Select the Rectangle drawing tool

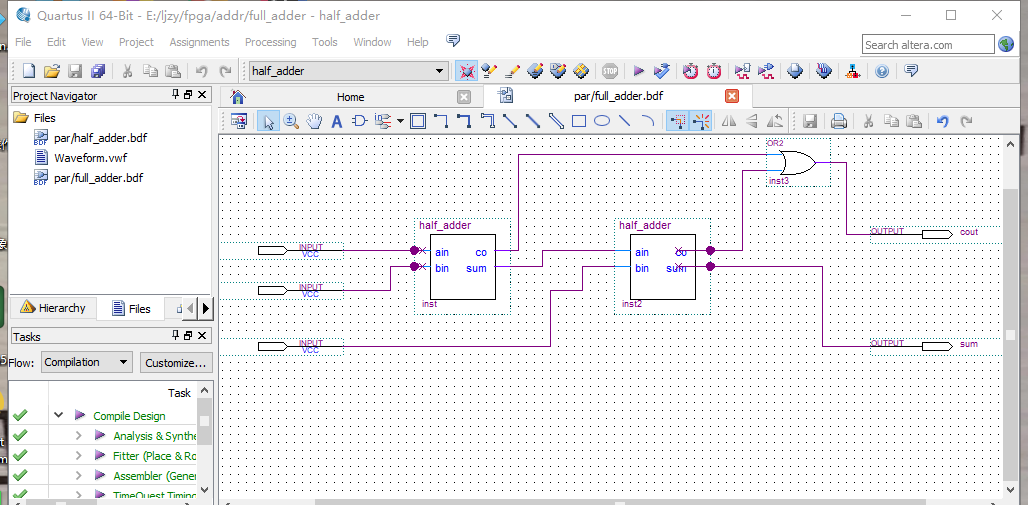[x=578, y=121]
